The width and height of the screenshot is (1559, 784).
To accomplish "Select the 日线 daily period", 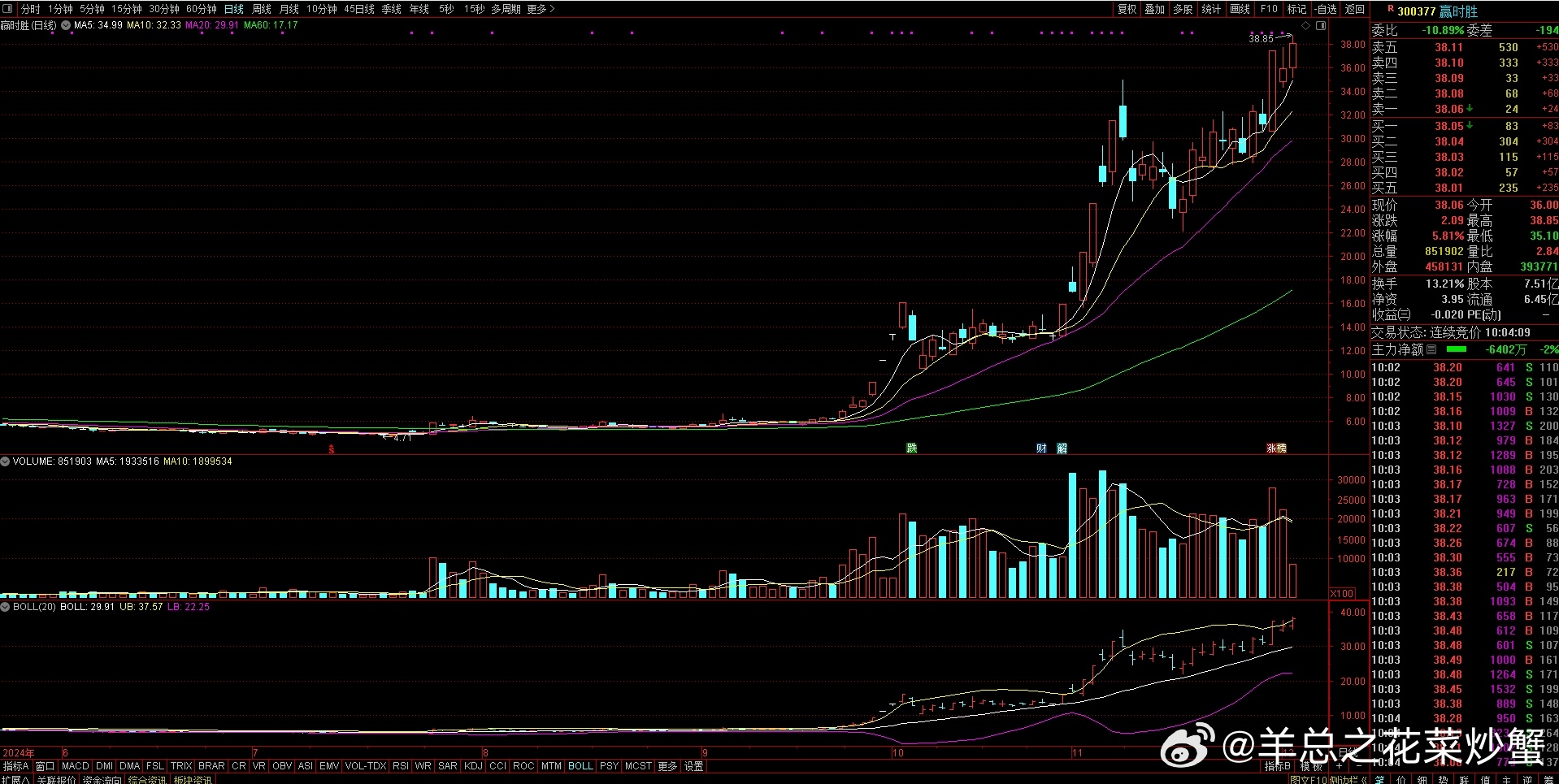I will 233,9.
